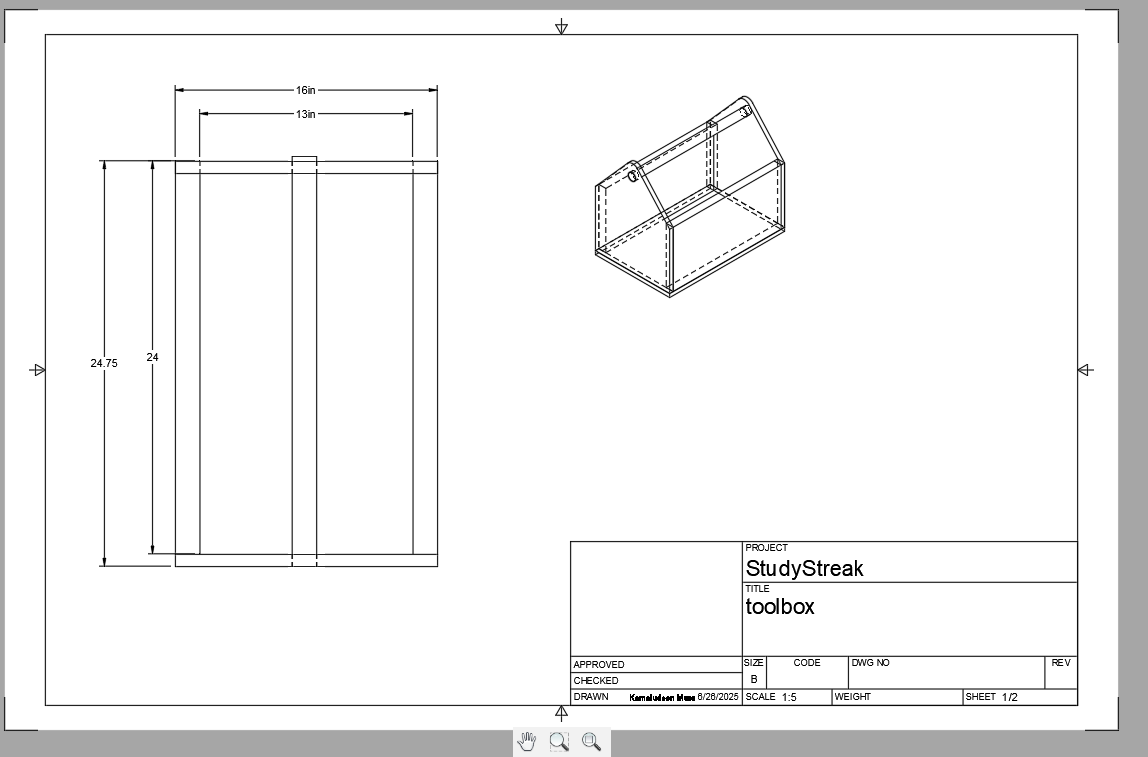
Task: Click the SCALE 1:5 field
Action: point(788,697)
